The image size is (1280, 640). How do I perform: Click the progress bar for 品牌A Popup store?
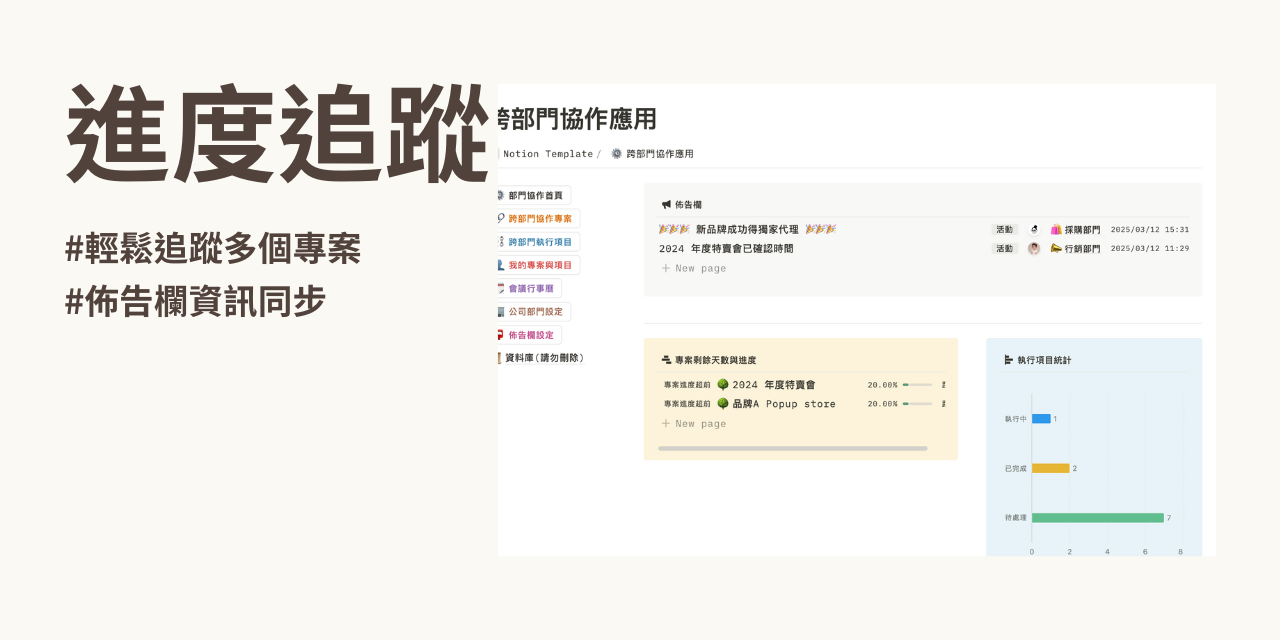pyautogui.click(x=915, y=403)
